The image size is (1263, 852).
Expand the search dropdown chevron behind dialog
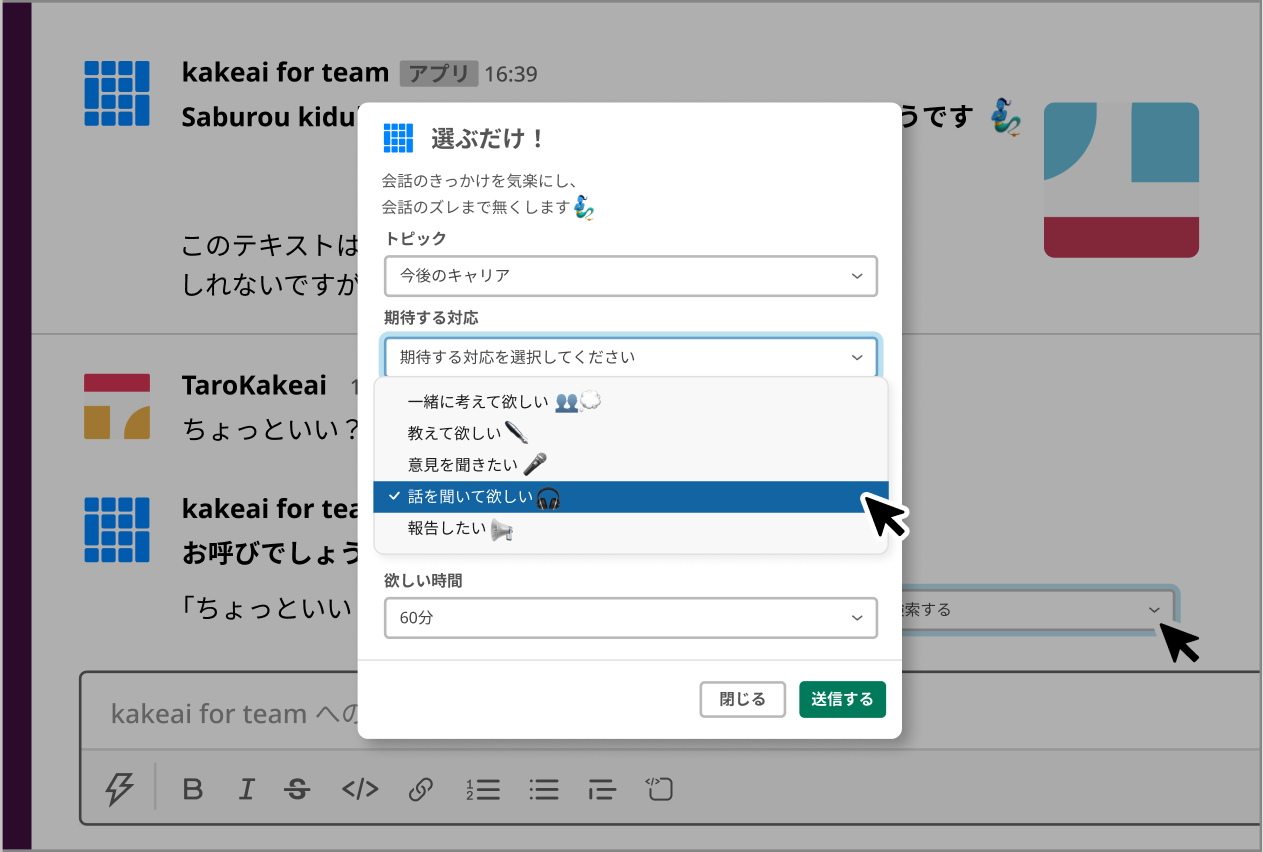click(1155, 609)
